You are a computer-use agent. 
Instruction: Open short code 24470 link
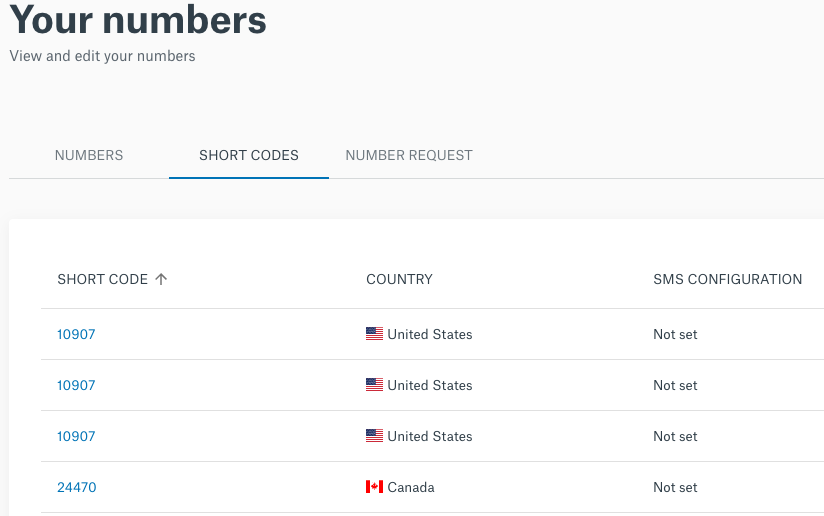click(x=77, y=487)
